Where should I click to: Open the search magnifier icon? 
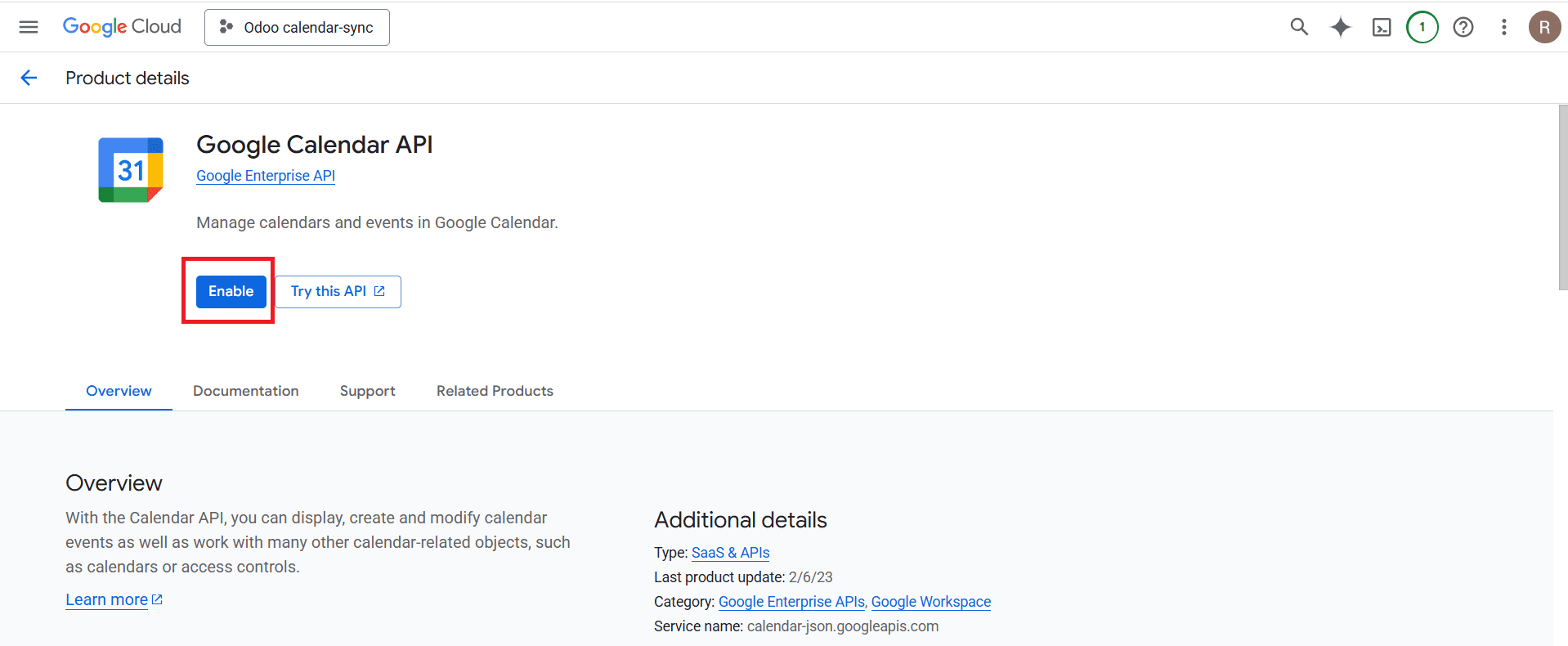tap(1299, 27)
